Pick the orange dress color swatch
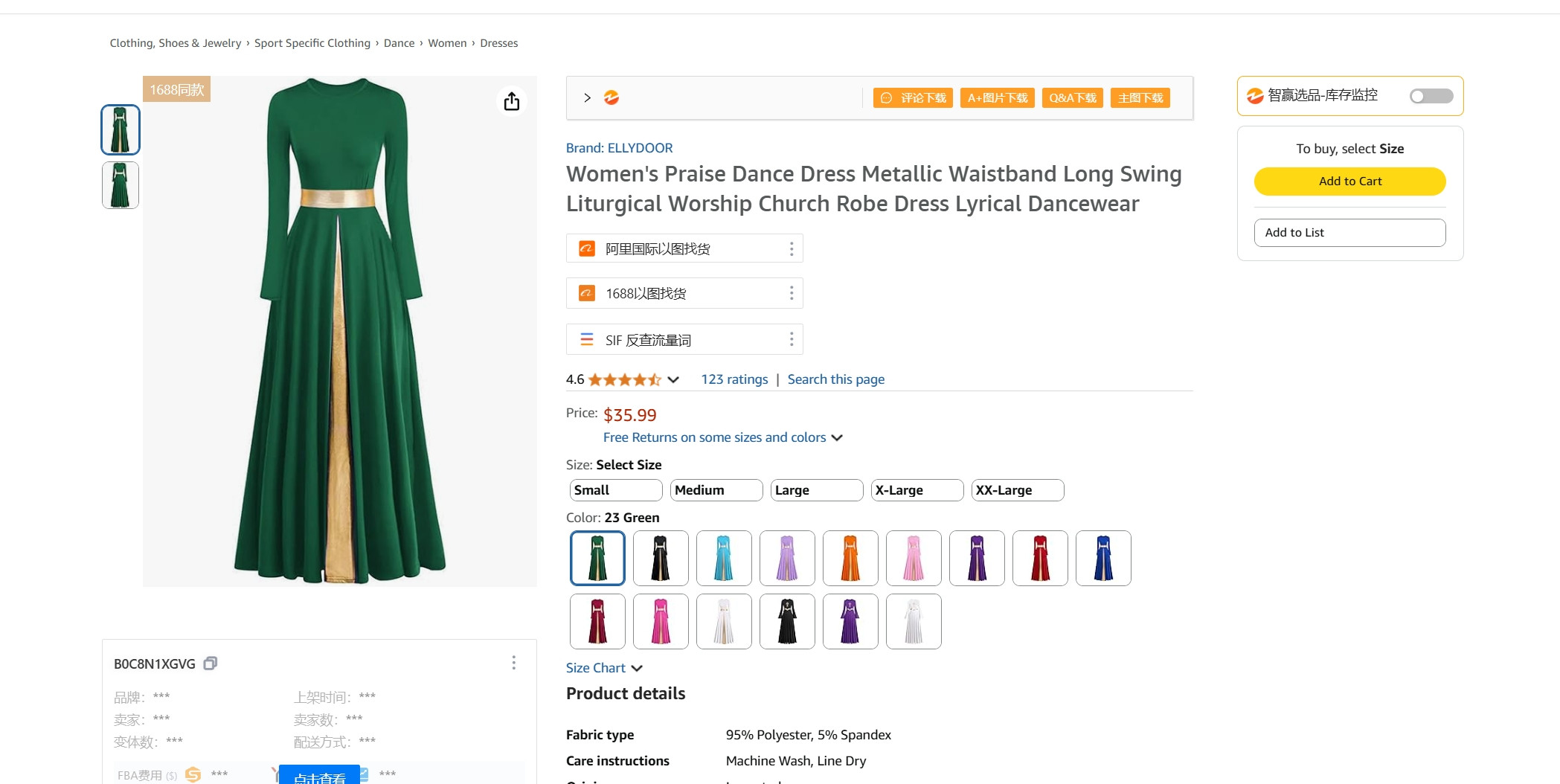Screen dimensions: 1560x784 [850, 558]
